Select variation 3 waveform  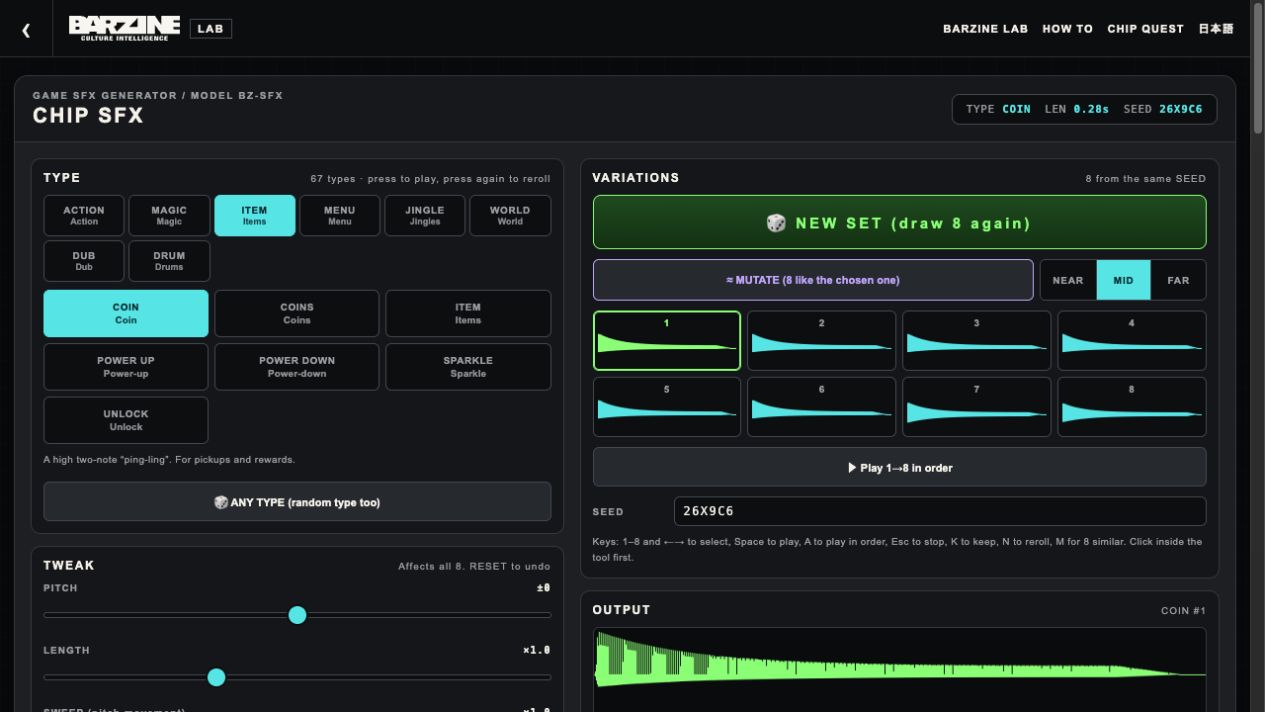click(x=977, y=340)
